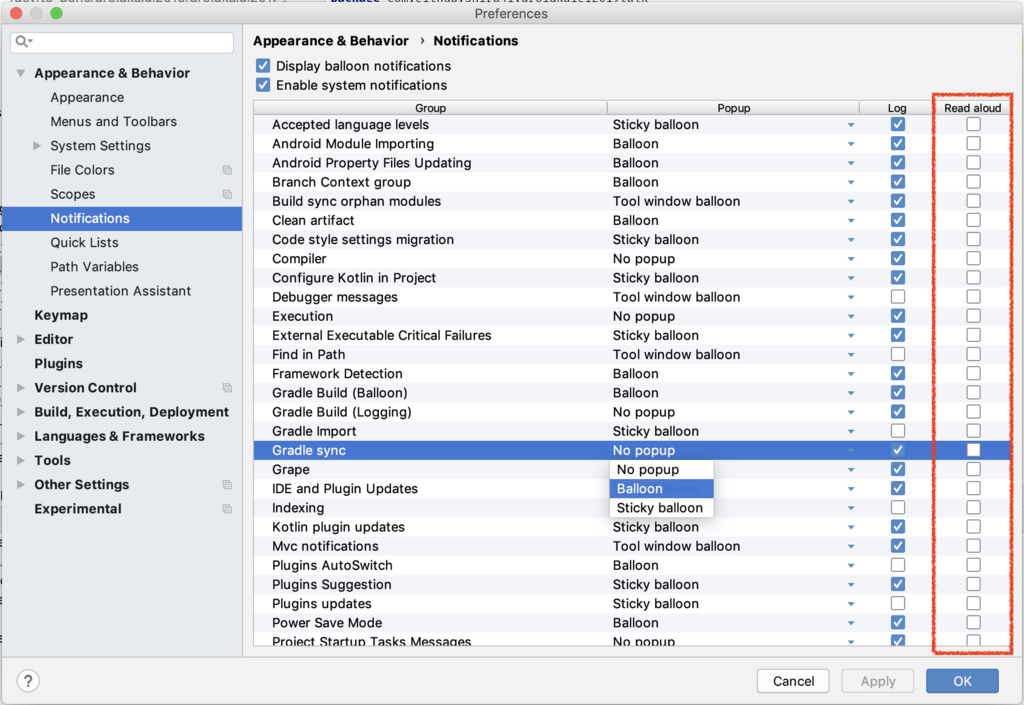
Task: Click the project-level icon beside Experimental
Action: (227, 509)
